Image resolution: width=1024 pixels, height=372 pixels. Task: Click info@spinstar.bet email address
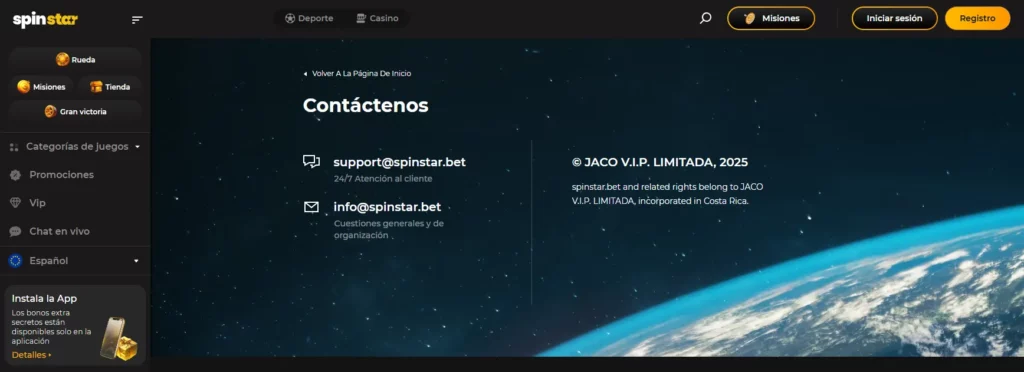pyautogui.click(x=387, y=207)
